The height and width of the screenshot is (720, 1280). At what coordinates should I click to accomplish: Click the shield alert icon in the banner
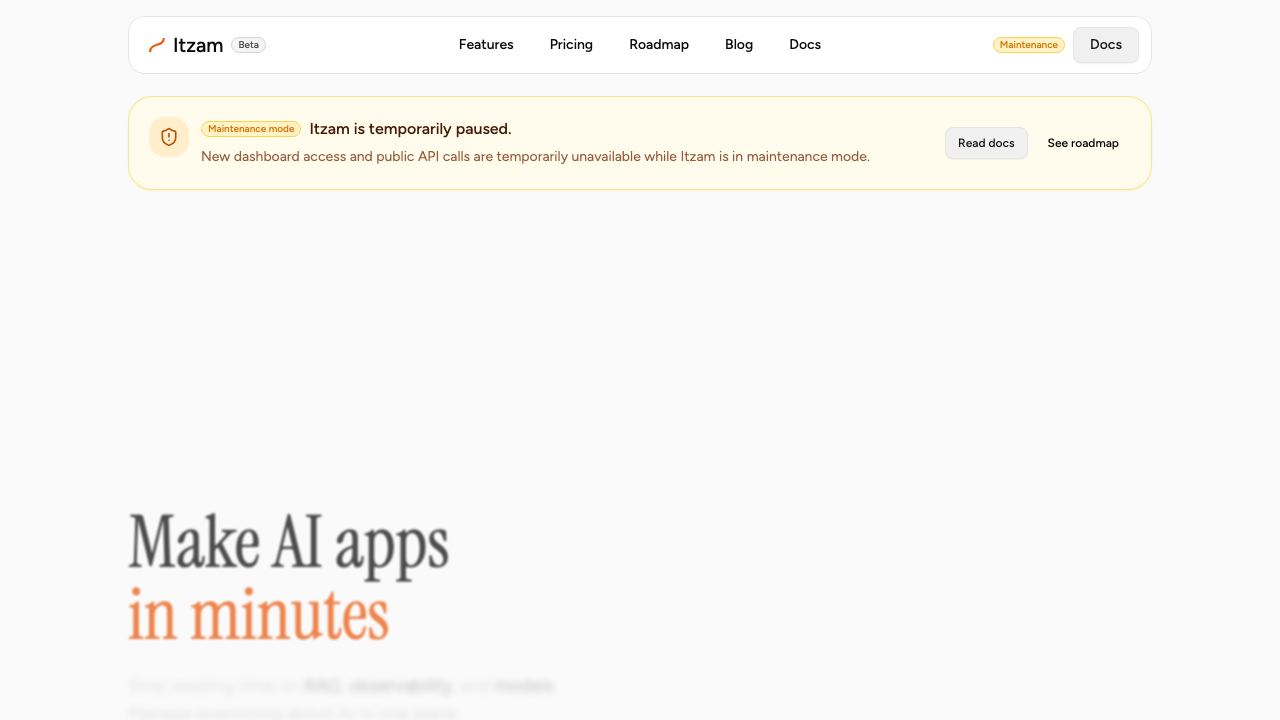(x=169, y=137)
